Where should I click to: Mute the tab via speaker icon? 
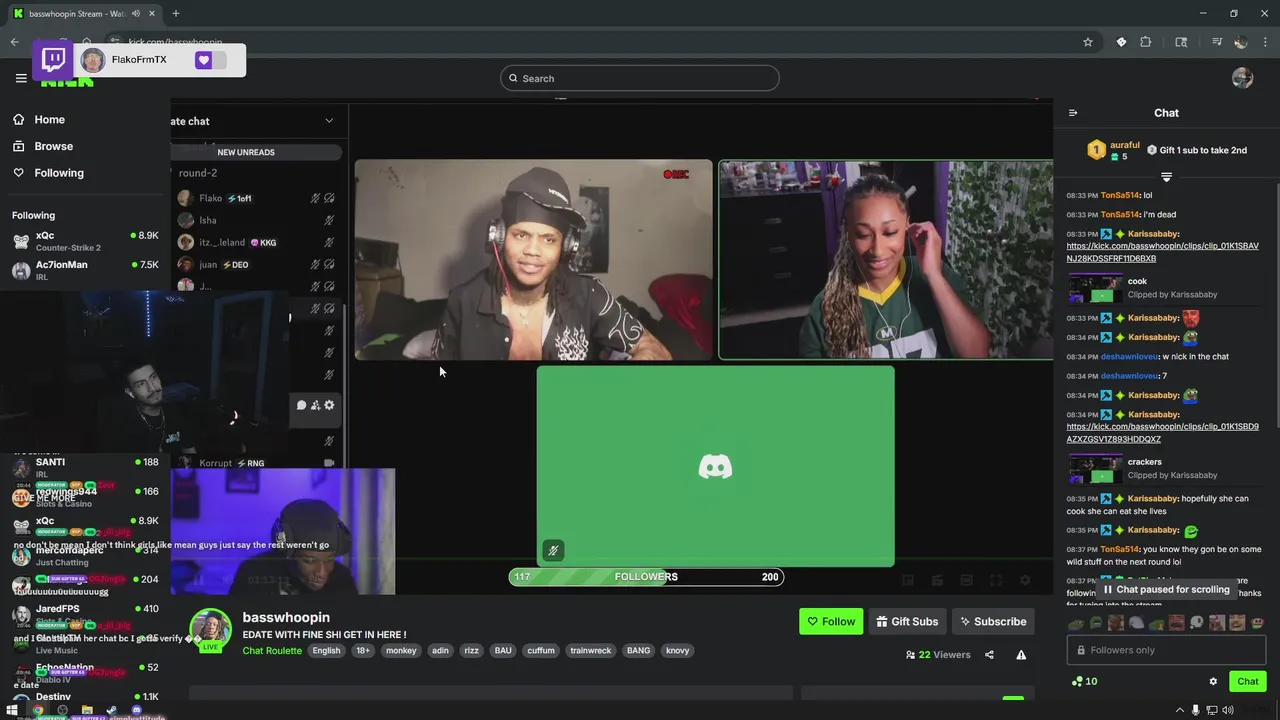pyautogui.click(x=135, y=13)
